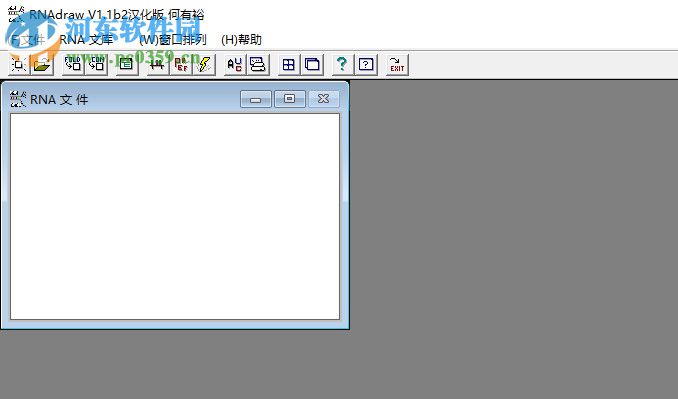678x399 pixels.
Task: Click the CON toolbar icon
Action: (x=96, y=65)
